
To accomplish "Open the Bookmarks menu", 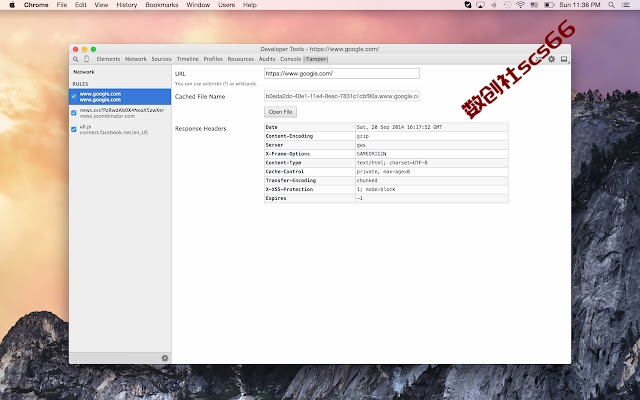I will pyautogui.click(x=162, y=5).
